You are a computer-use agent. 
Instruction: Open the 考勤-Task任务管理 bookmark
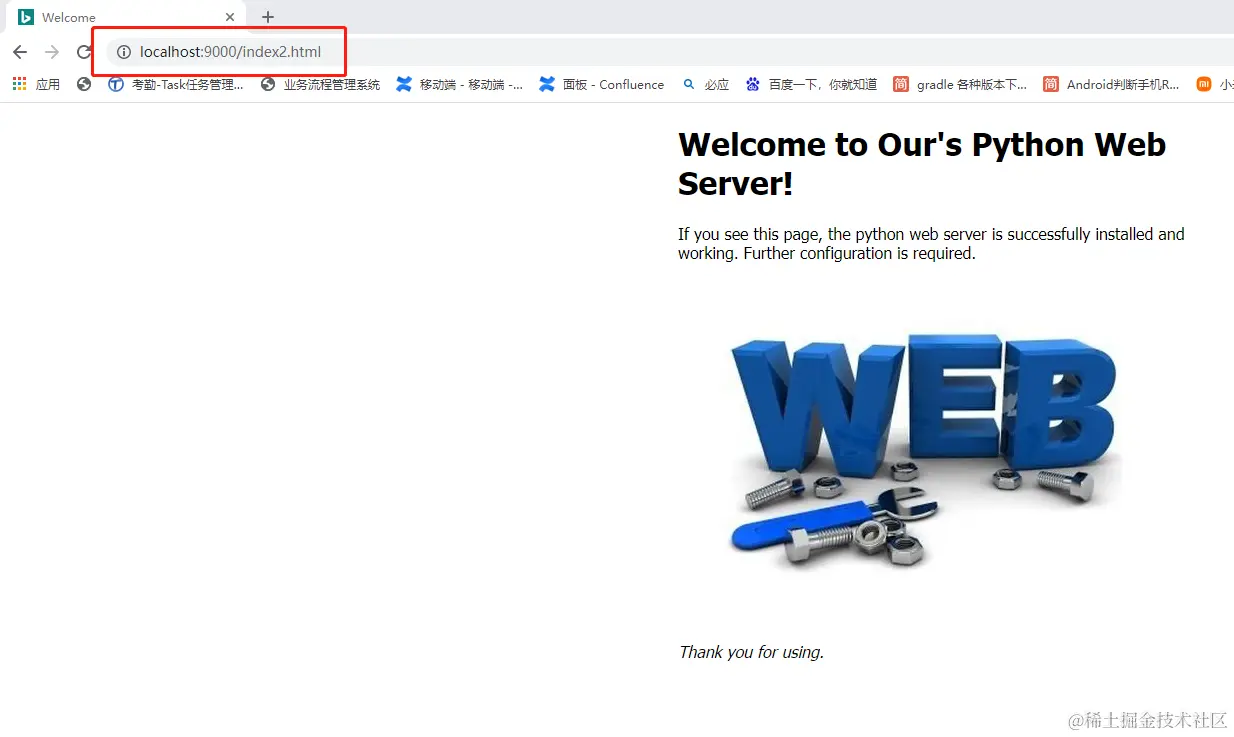point(176,85)
